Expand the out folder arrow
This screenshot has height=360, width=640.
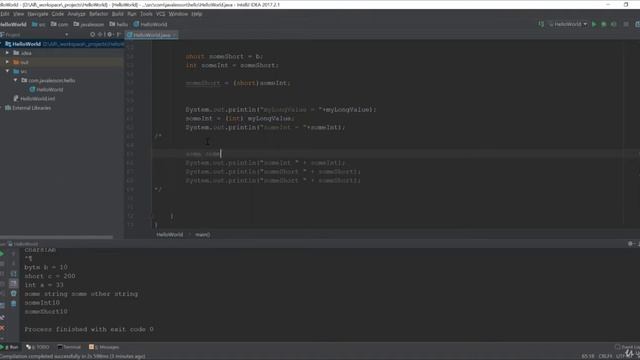[7, 62]
